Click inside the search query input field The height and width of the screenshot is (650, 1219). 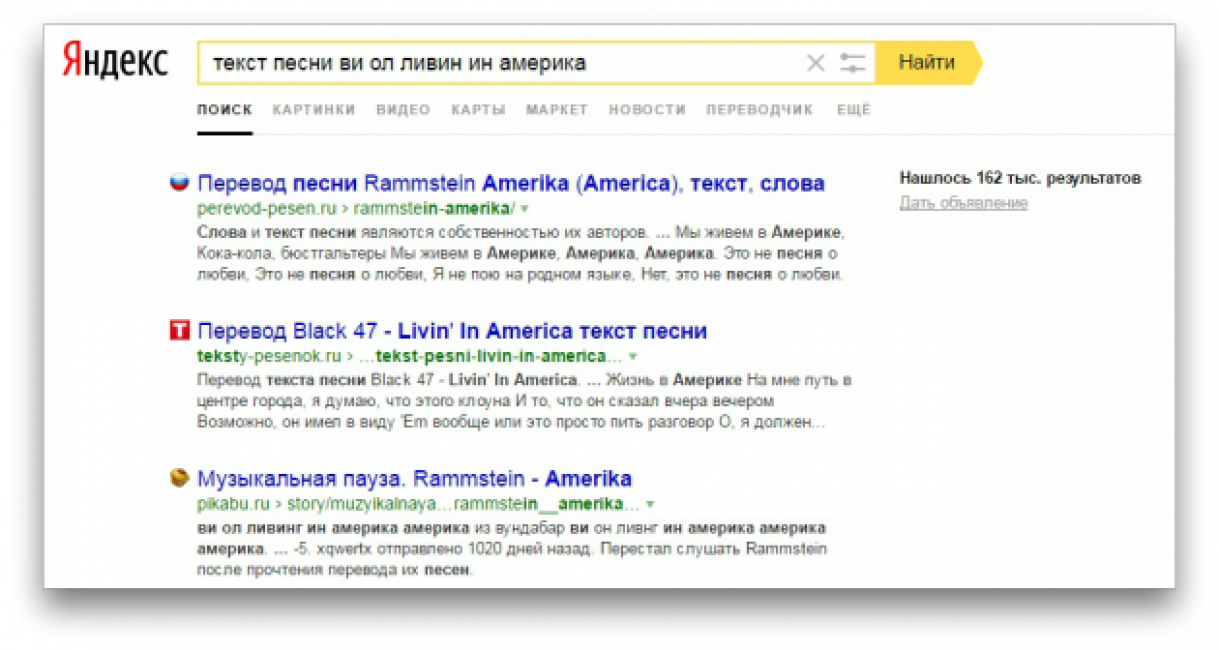point(500,64)
